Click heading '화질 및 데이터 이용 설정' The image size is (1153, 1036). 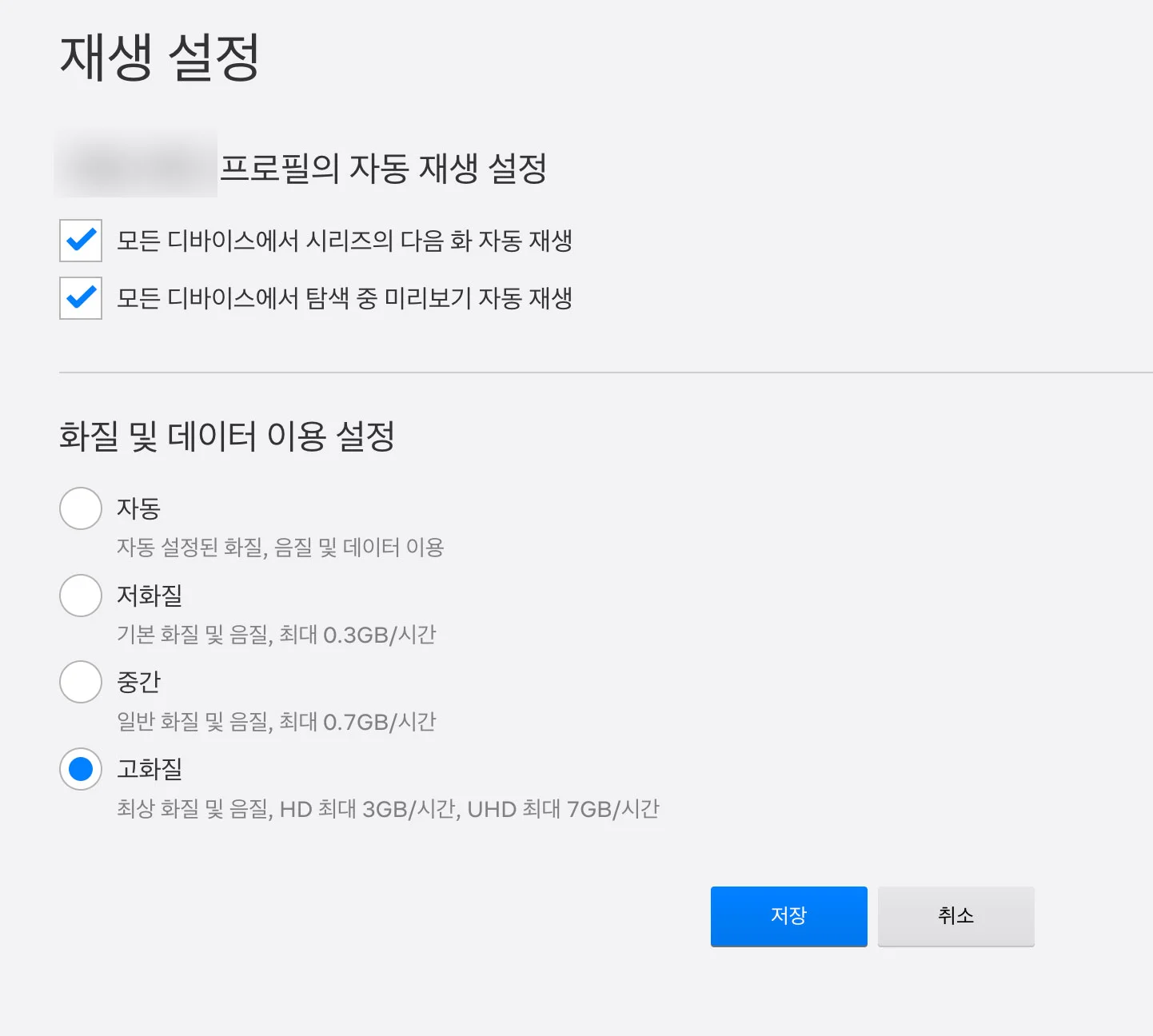tap(227, 436)
